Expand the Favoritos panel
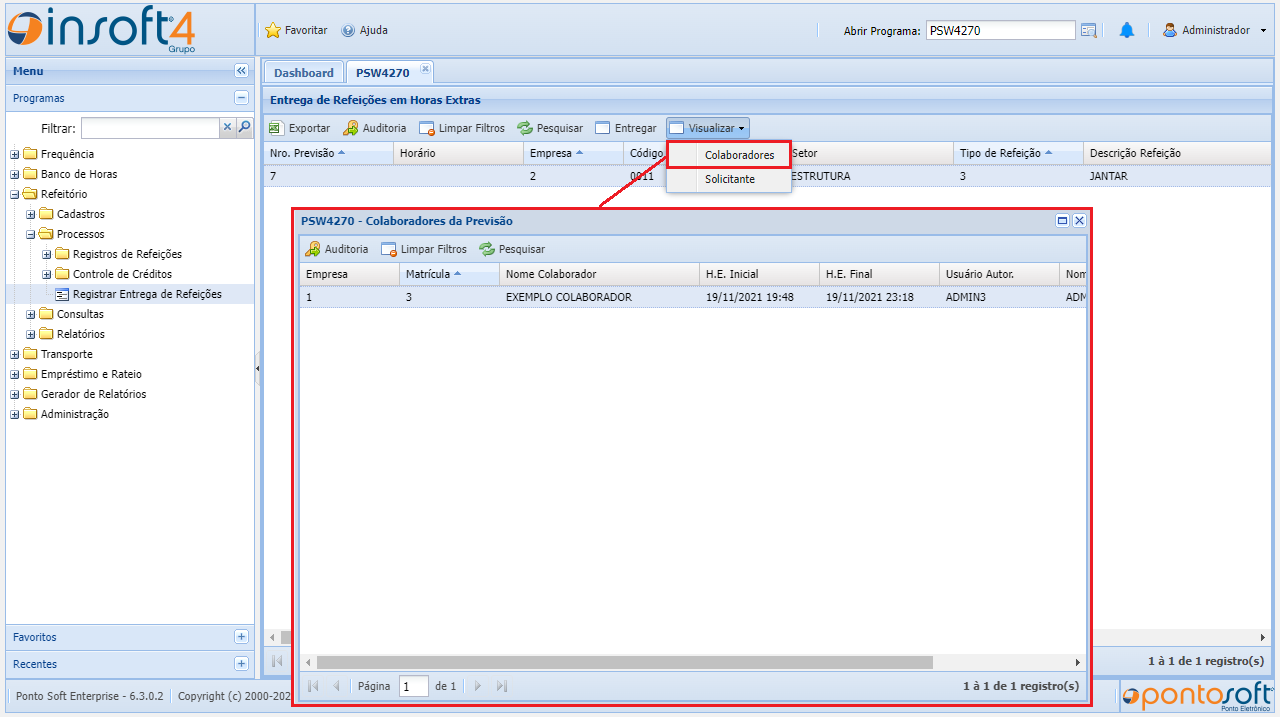This screenshot has width=1280, height=717. coord(241,637)
